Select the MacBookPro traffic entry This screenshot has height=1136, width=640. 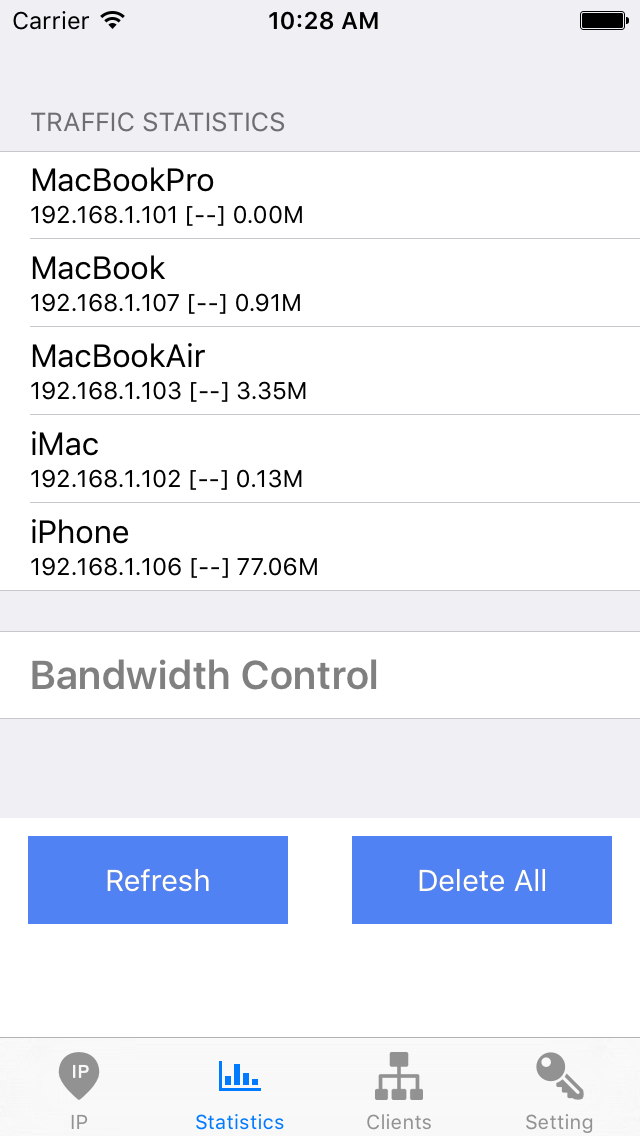[320, 196]
